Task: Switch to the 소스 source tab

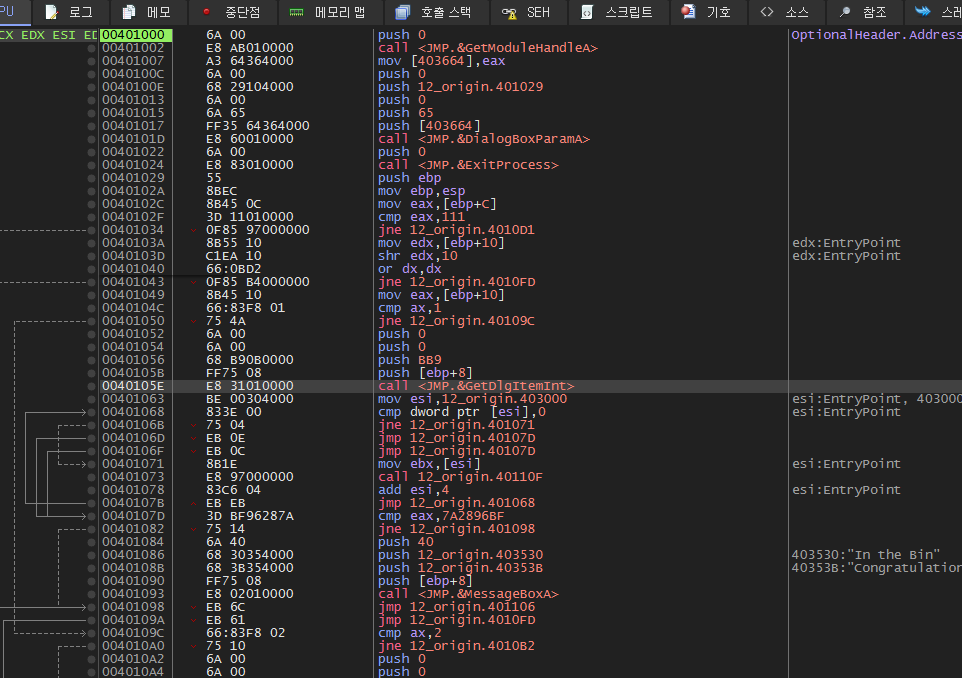Action: coord(785,12)
